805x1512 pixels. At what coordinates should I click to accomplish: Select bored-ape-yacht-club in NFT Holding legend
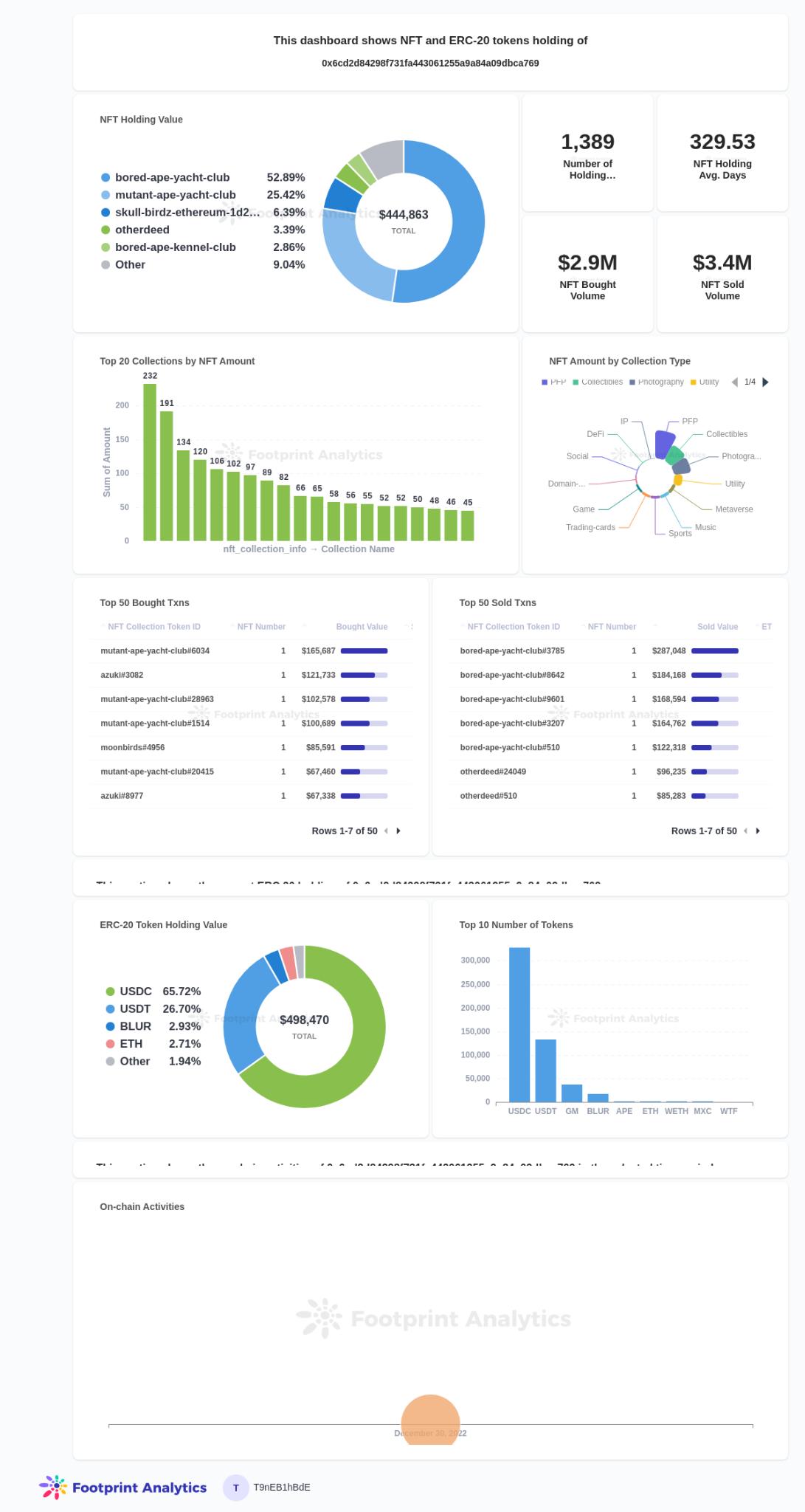point(172,177)
